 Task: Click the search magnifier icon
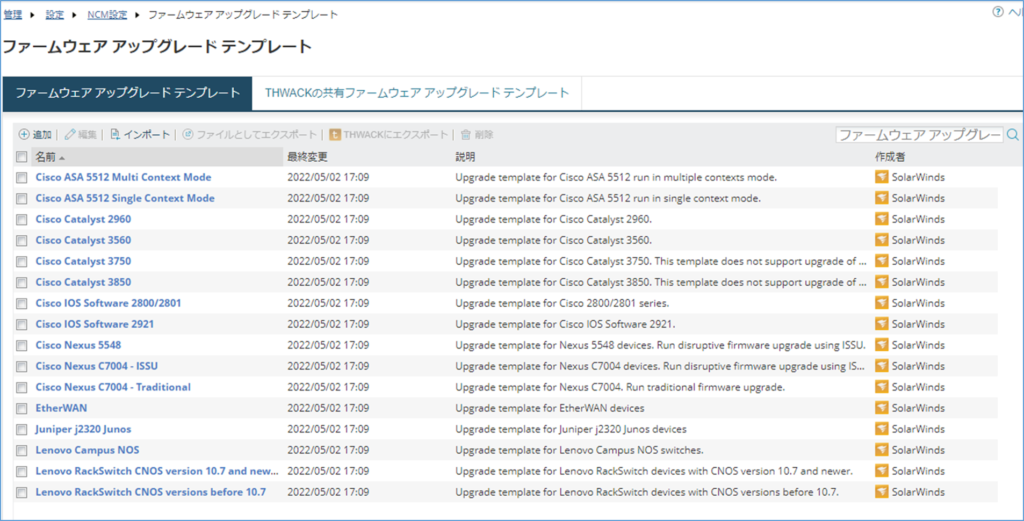1012,135
